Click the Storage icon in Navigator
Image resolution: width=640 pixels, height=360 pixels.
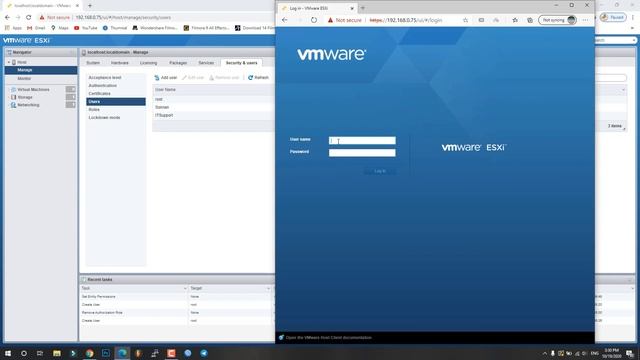click(13, 97)
